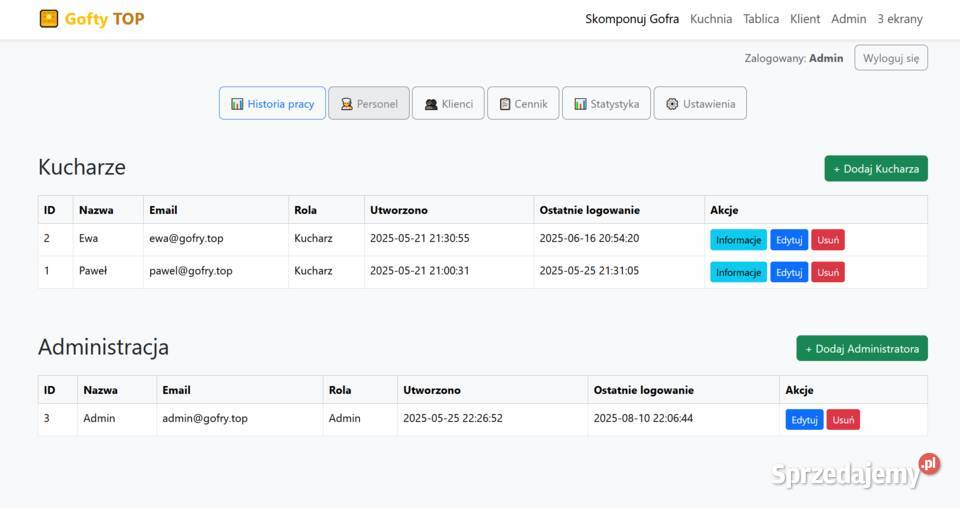Click the chart icon on Historia pracy tab

tap(237, 104)
